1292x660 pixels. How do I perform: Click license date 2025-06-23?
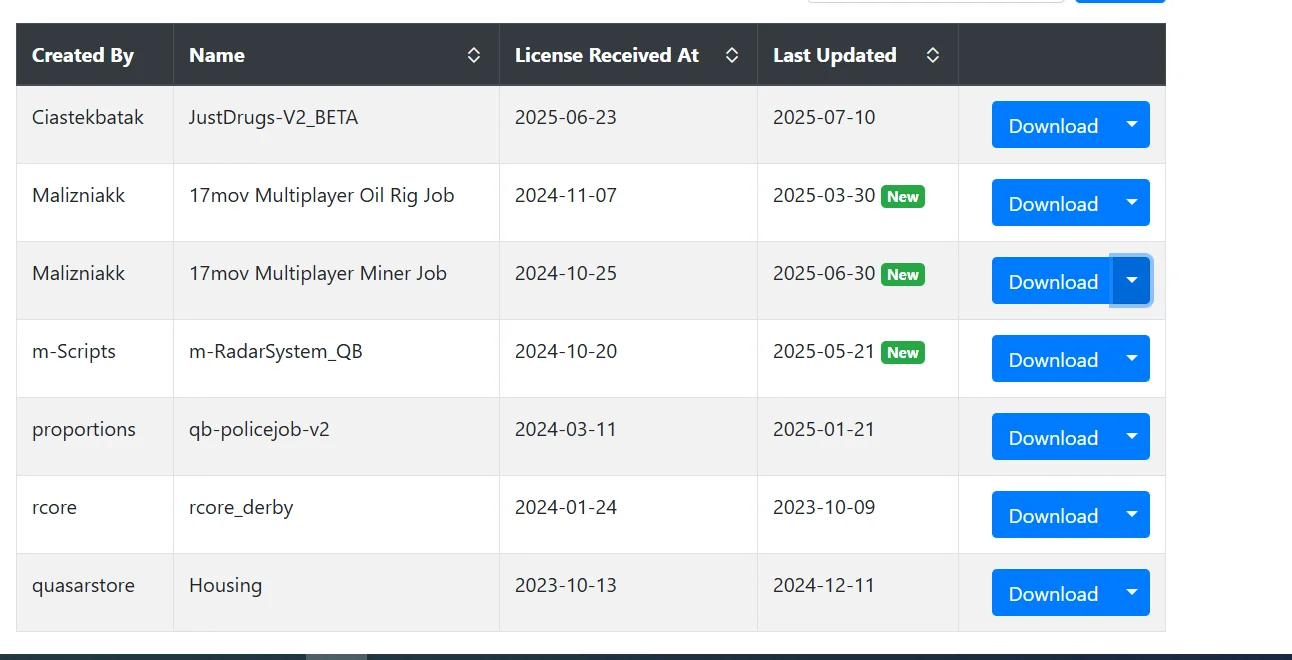pos(566,117)
